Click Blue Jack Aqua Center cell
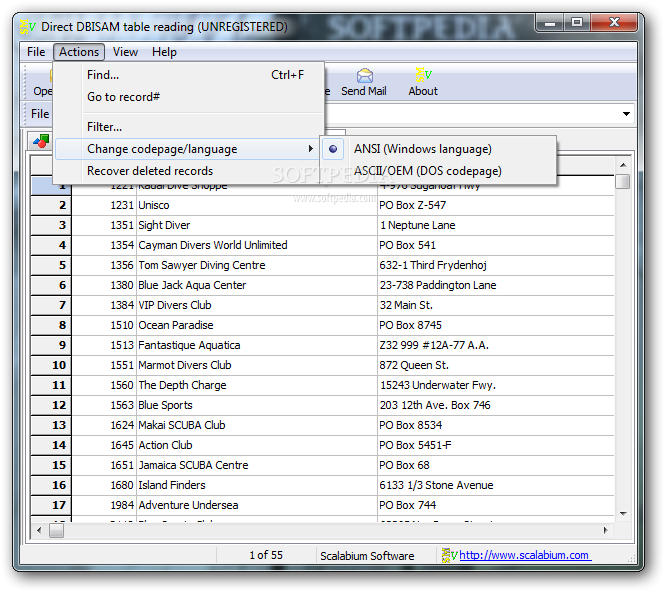The width and height of the screenshot is (665, 592). pyautogui.click(x=257, y=285)
